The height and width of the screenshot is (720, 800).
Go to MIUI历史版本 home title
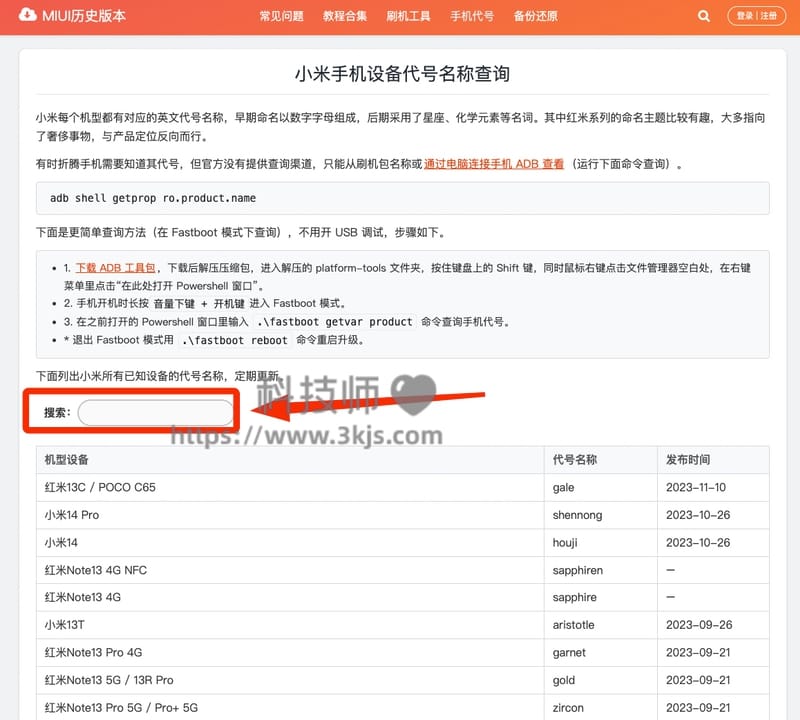pos(84,16)
